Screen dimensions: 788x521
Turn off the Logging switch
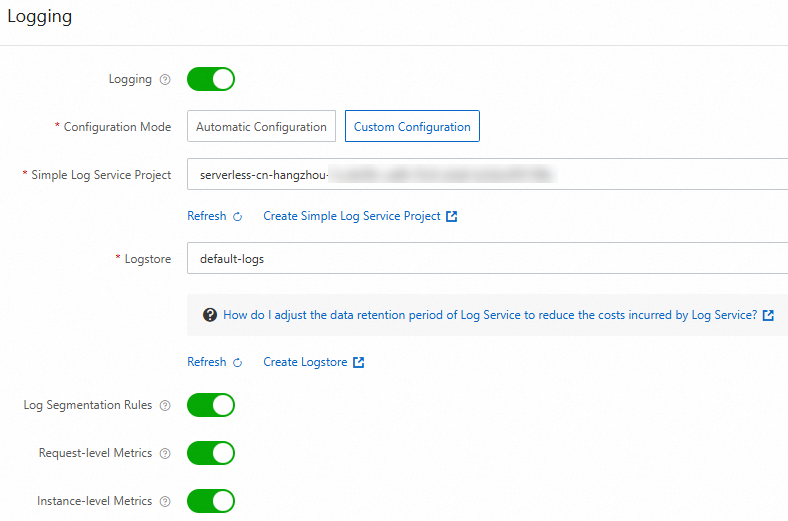point(211,79)
